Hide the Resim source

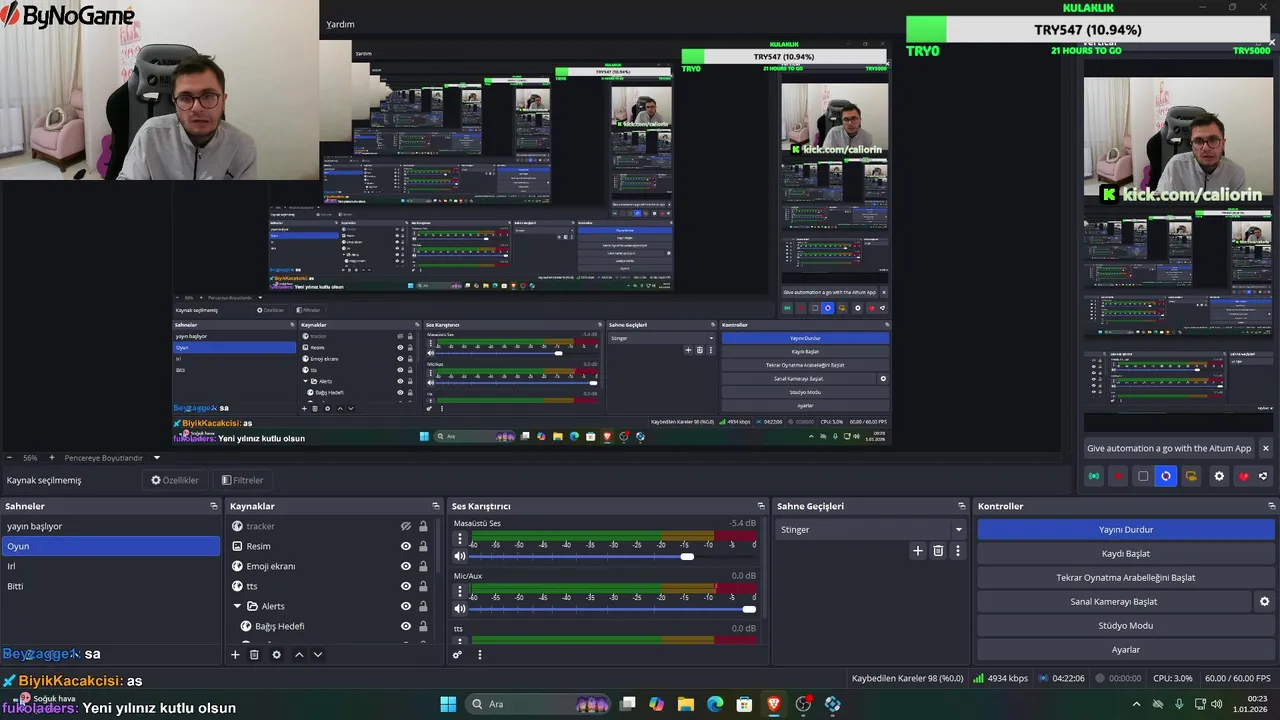pos(406,546)
